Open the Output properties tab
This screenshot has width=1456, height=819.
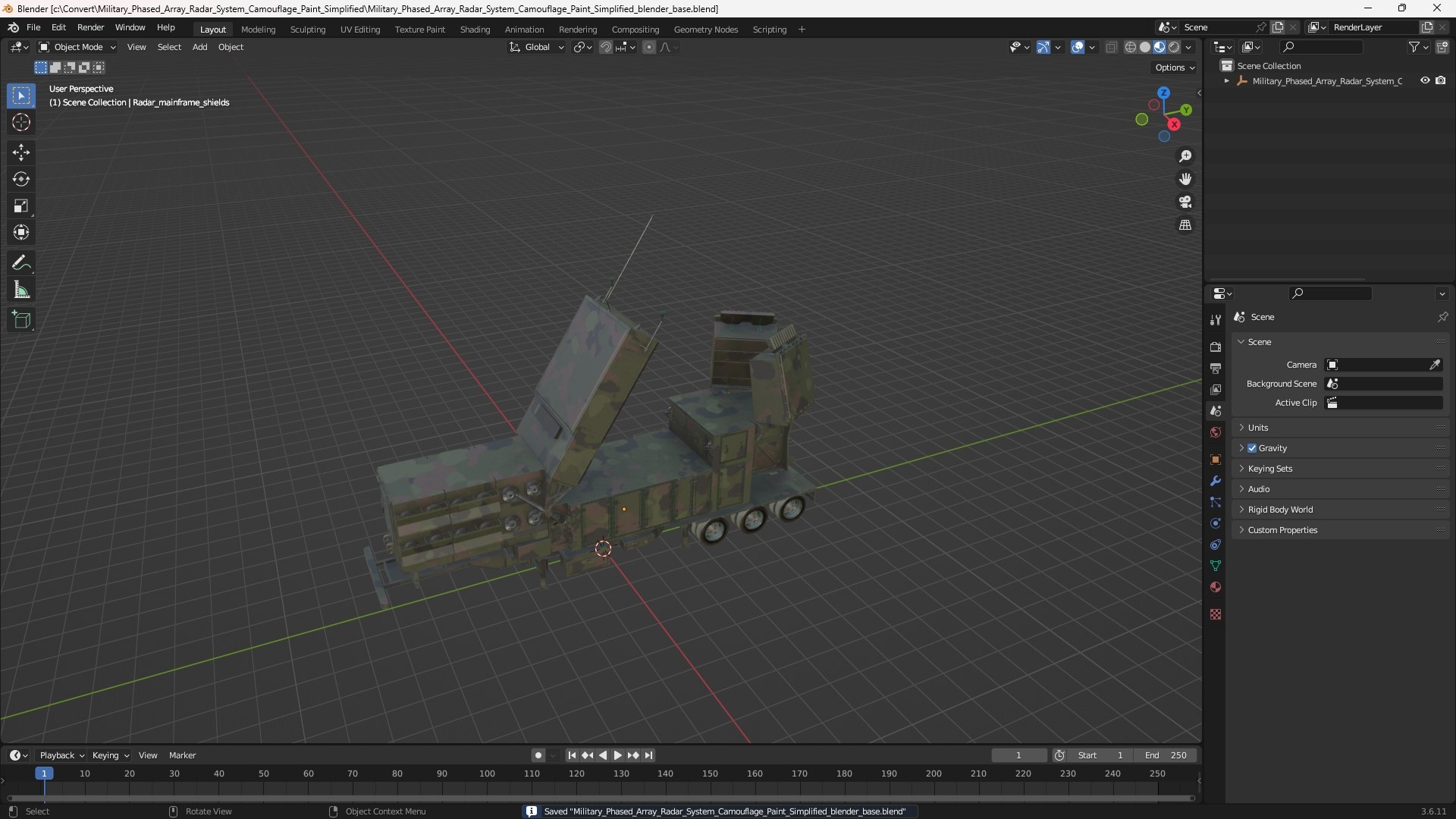pyautogui.click(x=1216, y=368)
